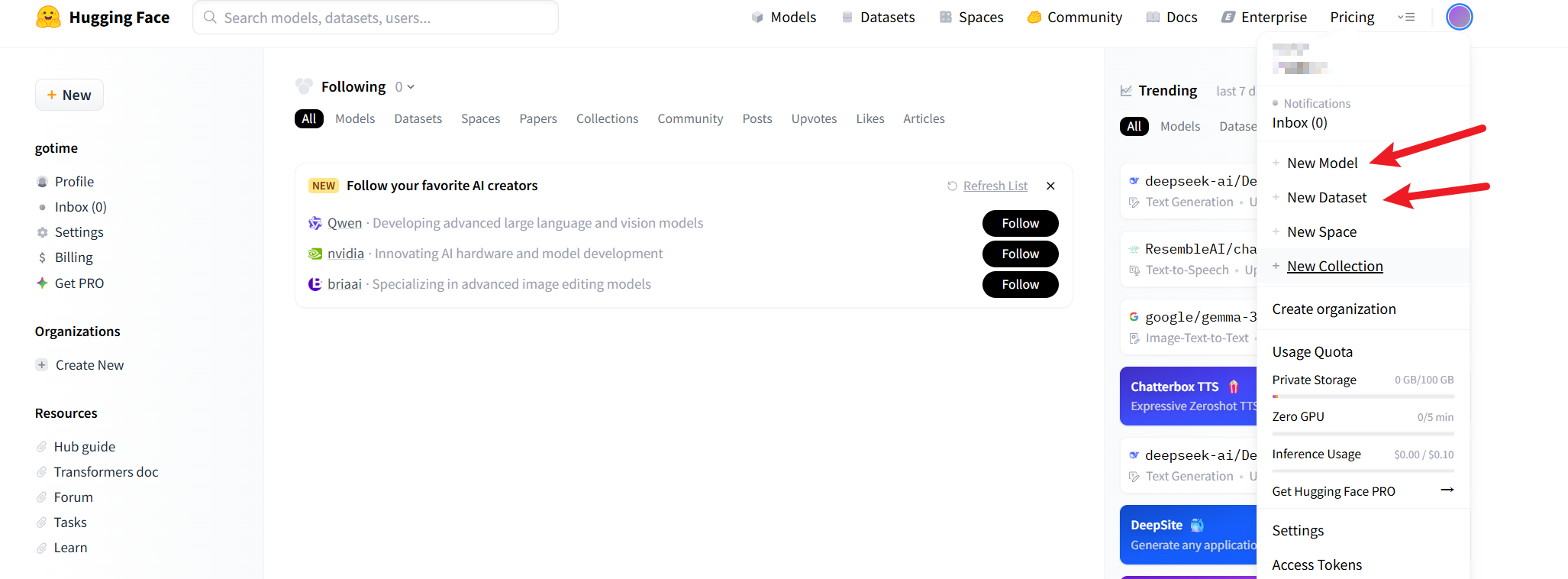
Task: Open the DeepSite space card
Action: [1189, 535]
